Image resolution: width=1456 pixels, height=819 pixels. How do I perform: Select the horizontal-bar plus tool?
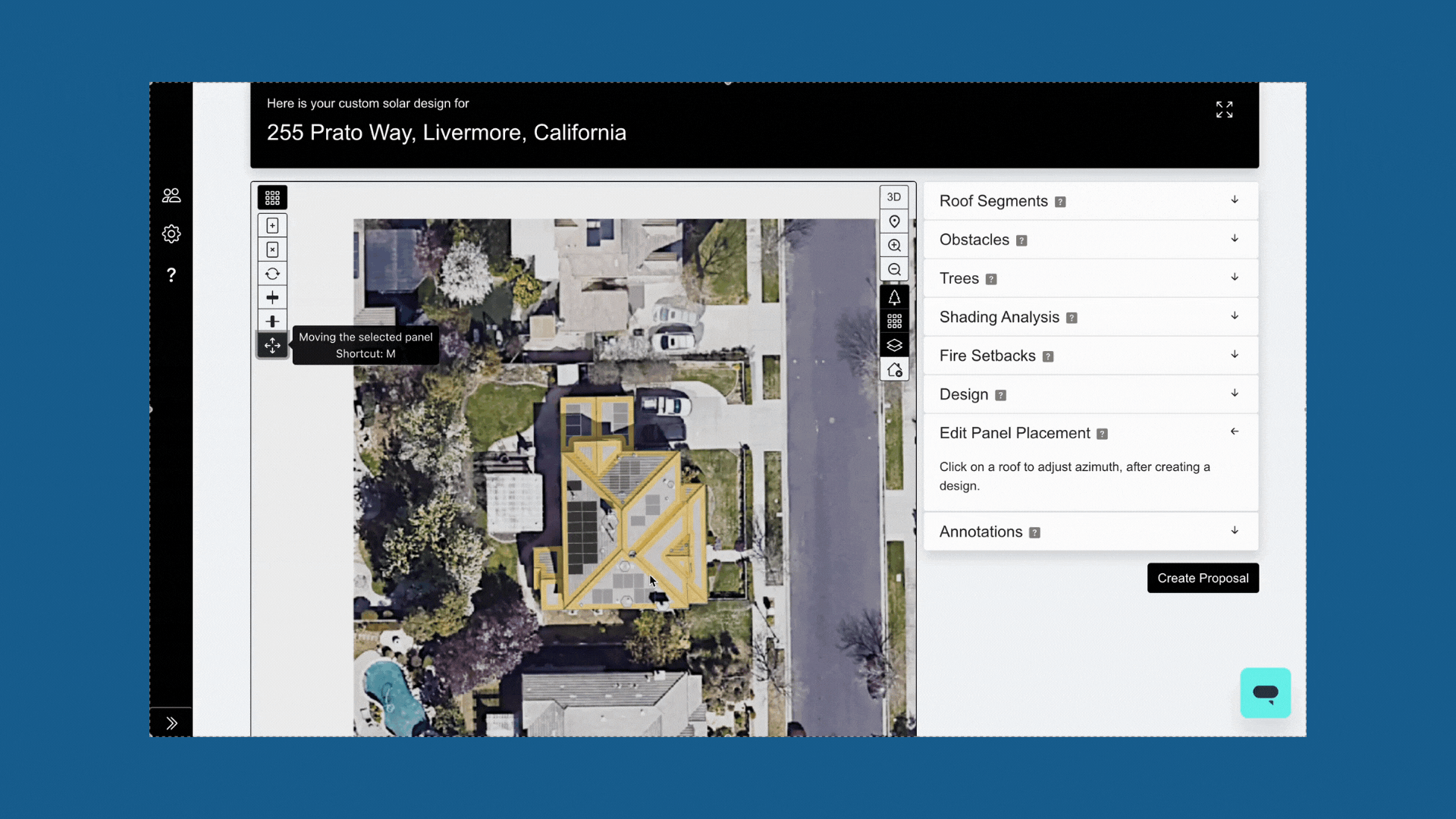click(x=272, y=297)
